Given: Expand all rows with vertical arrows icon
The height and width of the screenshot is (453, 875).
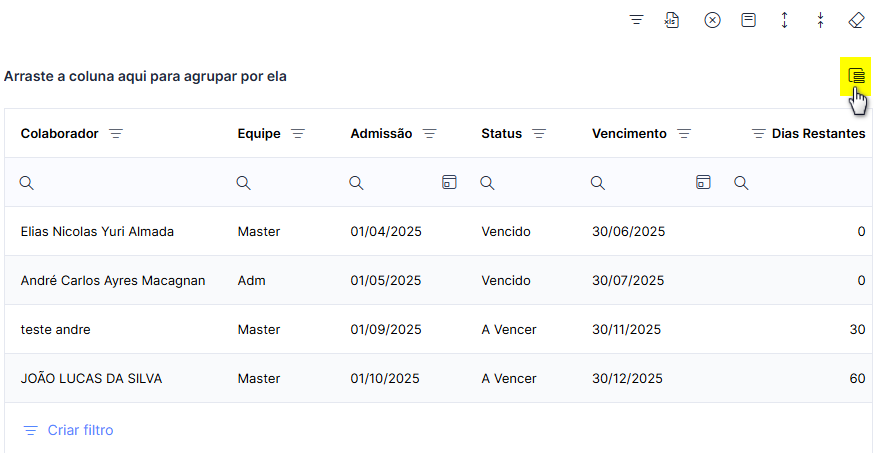Looking at the screenshot, I should 785,21.
